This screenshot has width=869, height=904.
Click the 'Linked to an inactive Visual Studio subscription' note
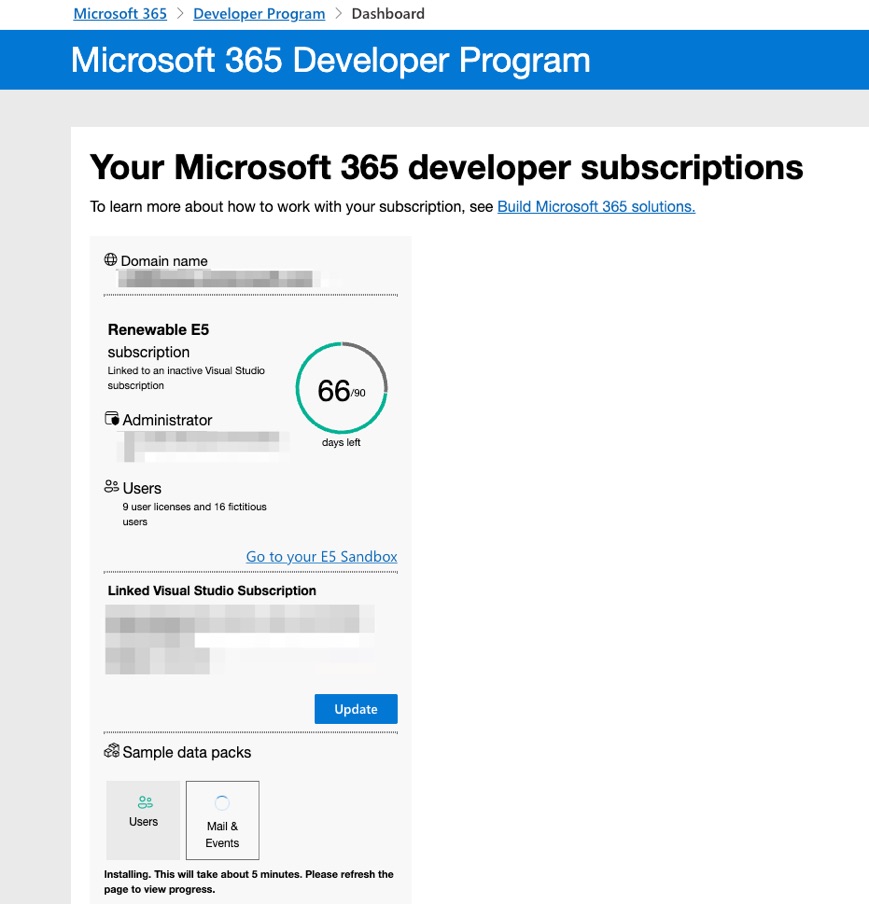point(186,378)
